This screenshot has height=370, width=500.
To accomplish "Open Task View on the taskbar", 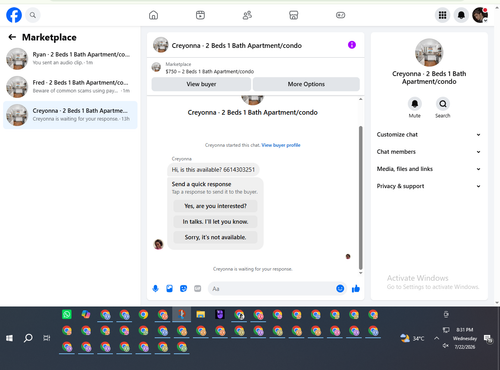I will click(47, 338).
